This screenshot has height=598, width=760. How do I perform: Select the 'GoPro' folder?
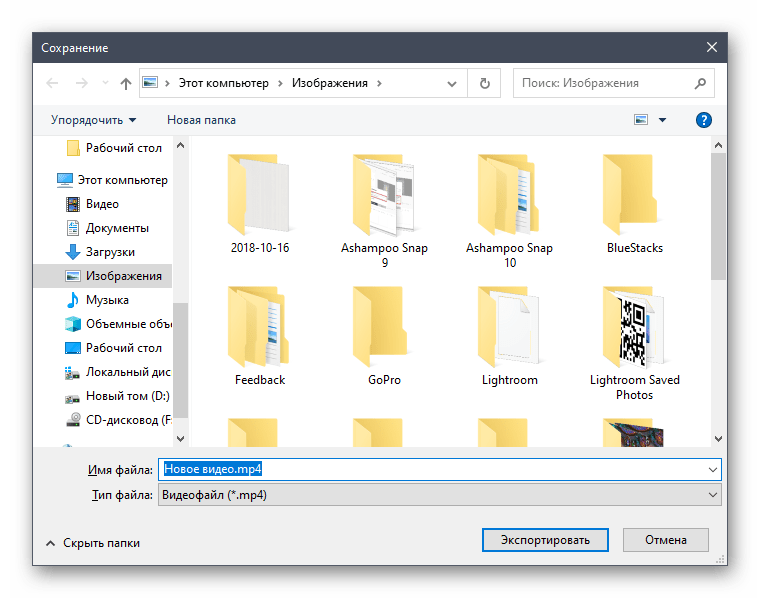click(x=384, y=336)
